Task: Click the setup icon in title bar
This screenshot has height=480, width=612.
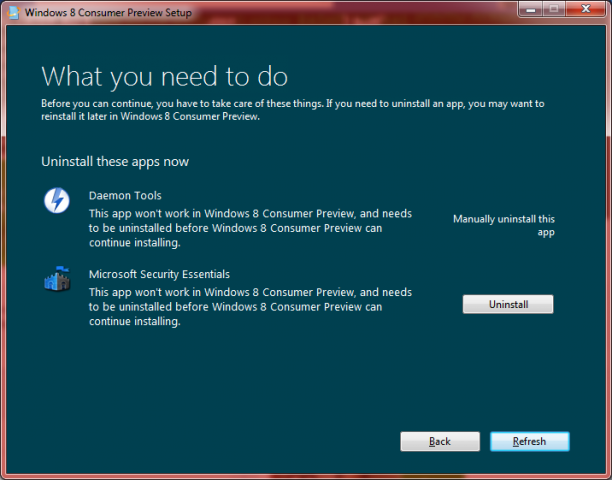Action: [x=13, y=12]
